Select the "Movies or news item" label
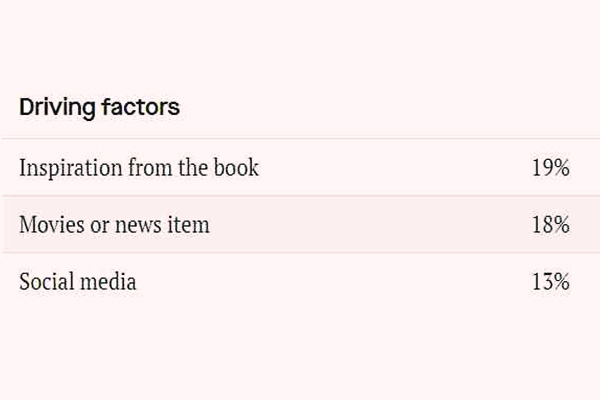Image resolution: width=600 pixels, height=400 pixels. (x=114, y=225)
